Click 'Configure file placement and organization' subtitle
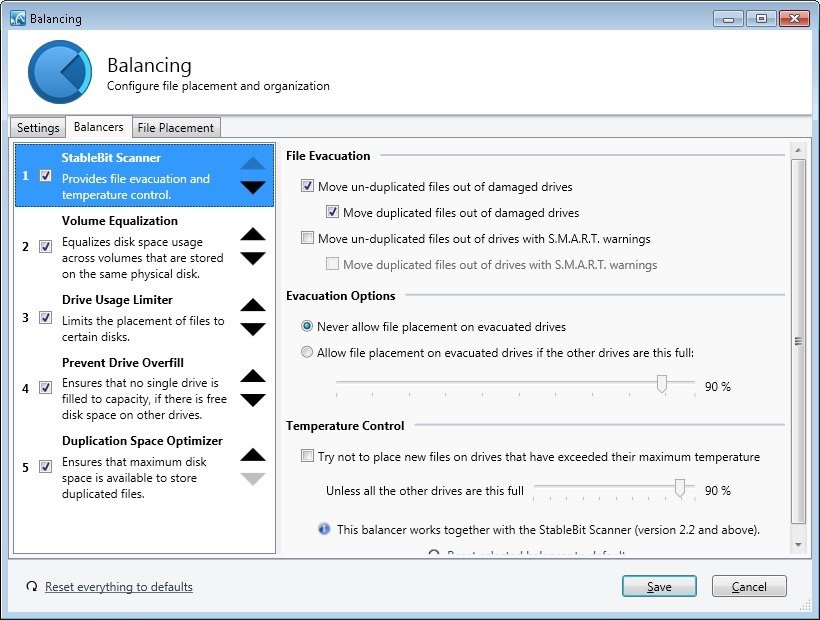This screenshot has width=820, height=620. pos(218,86)
